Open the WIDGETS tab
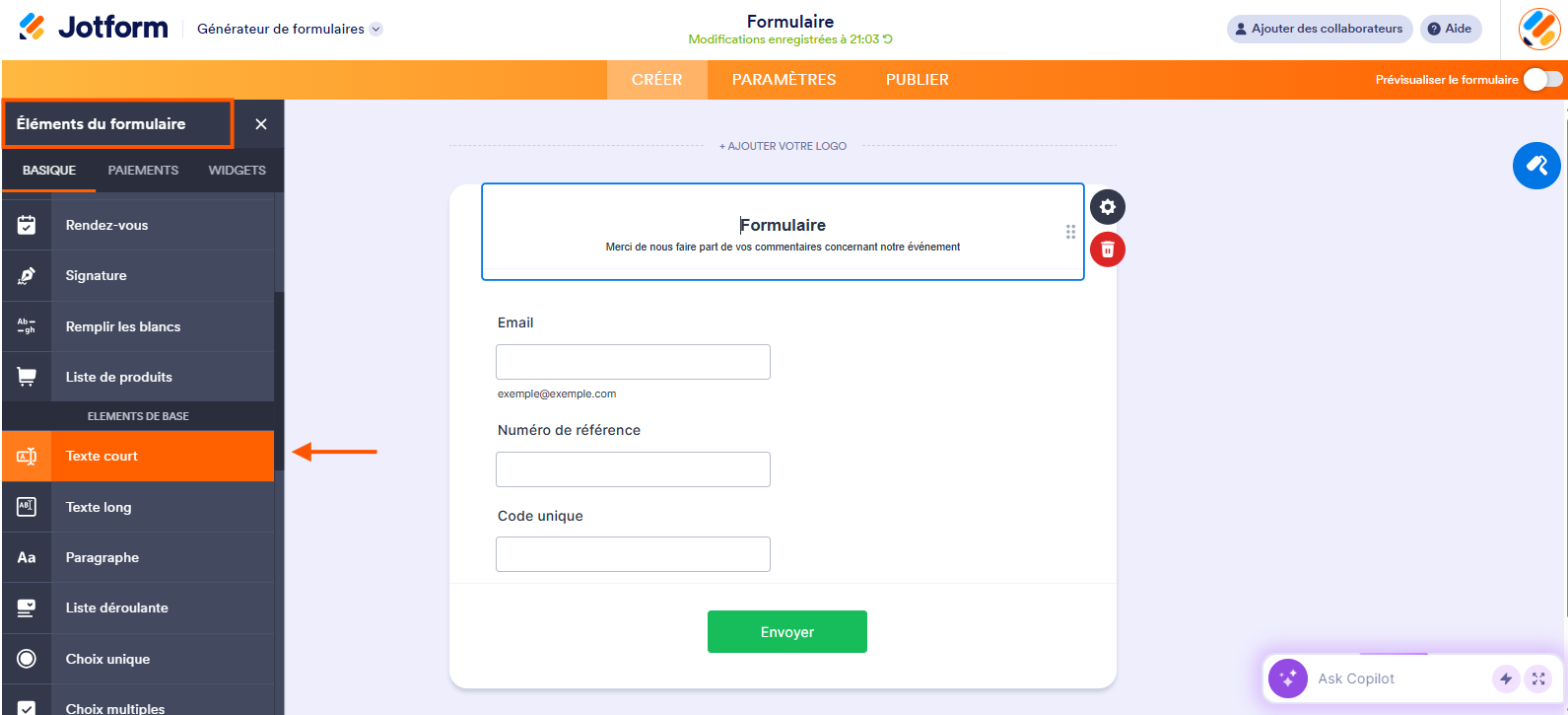The image size is (1568, 715). tap(237, 170)
